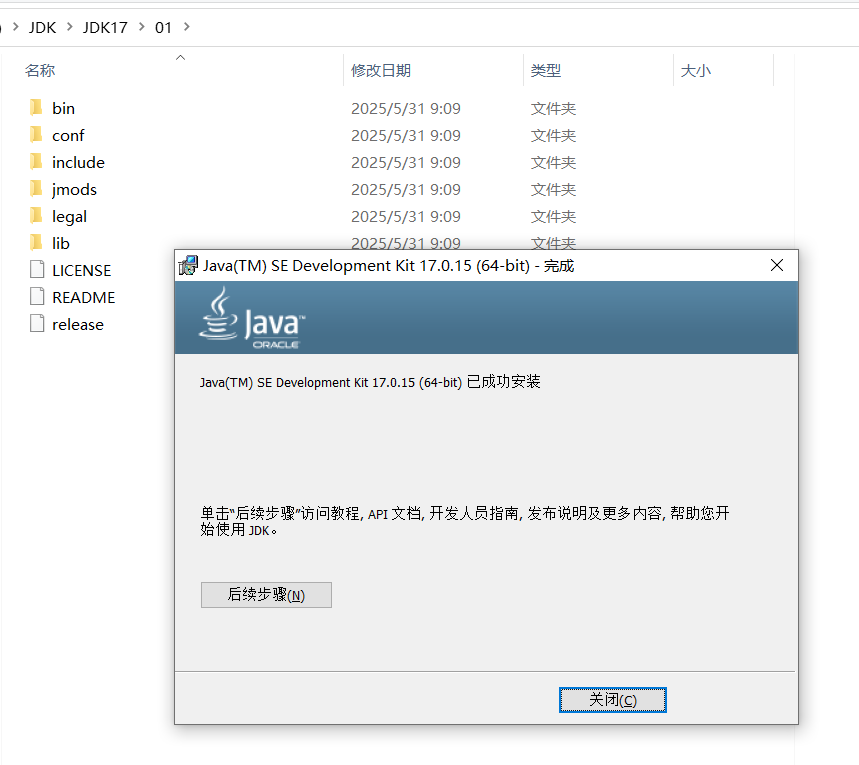Click the modified date of legal folder

coord(406,216)
